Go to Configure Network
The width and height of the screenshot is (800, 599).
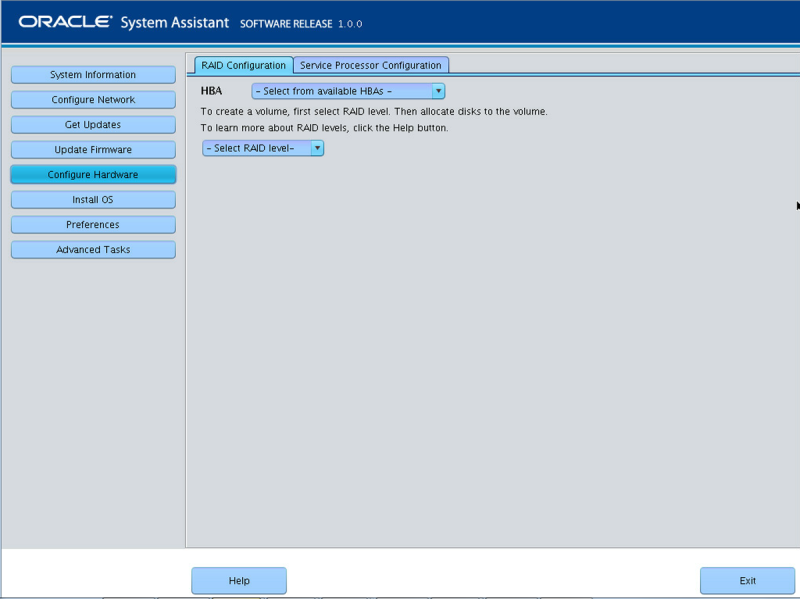point(93,99)
